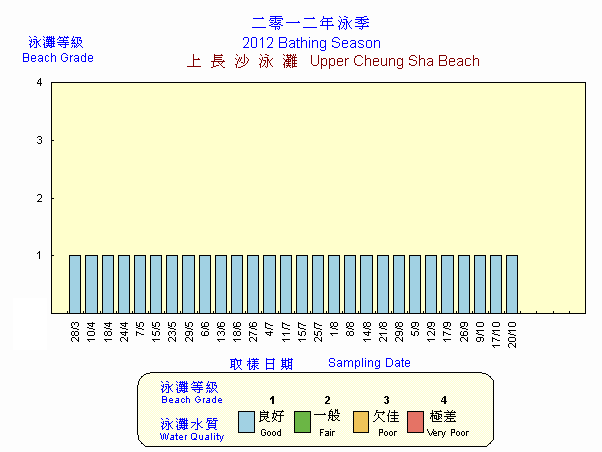Click the 18/4 sampling date label
The width and height of the screenshot is (602, 452).
(x=108, y=332)
